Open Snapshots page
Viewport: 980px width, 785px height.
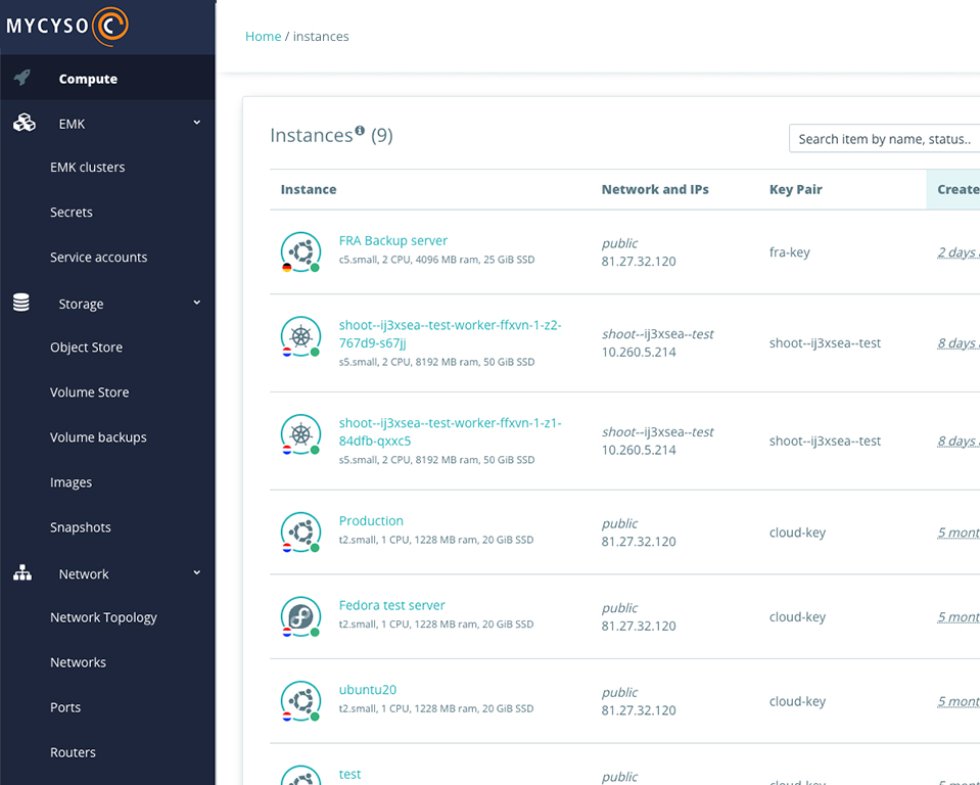click(80, 528)
